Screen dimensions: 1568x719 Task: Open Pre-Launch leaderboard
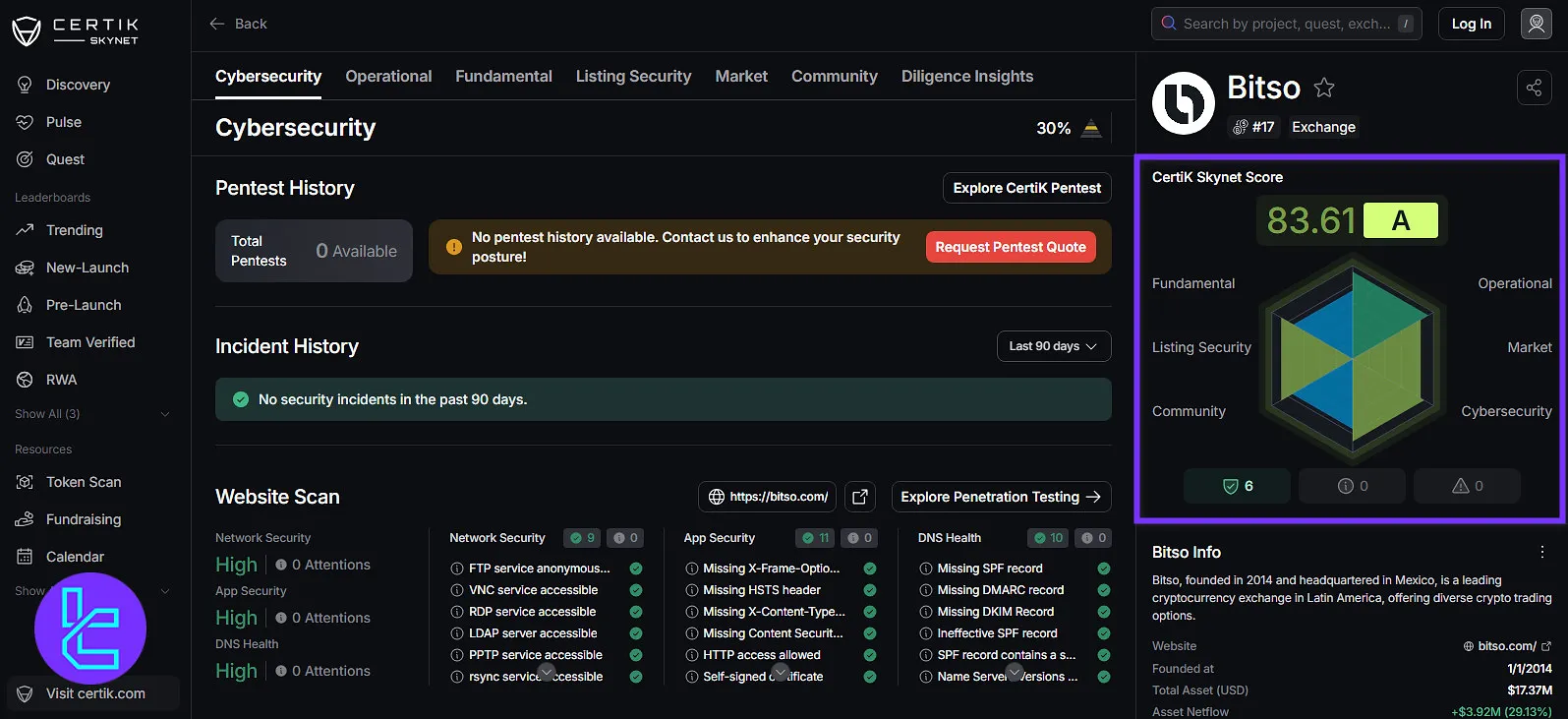click(x=84, y=305)
